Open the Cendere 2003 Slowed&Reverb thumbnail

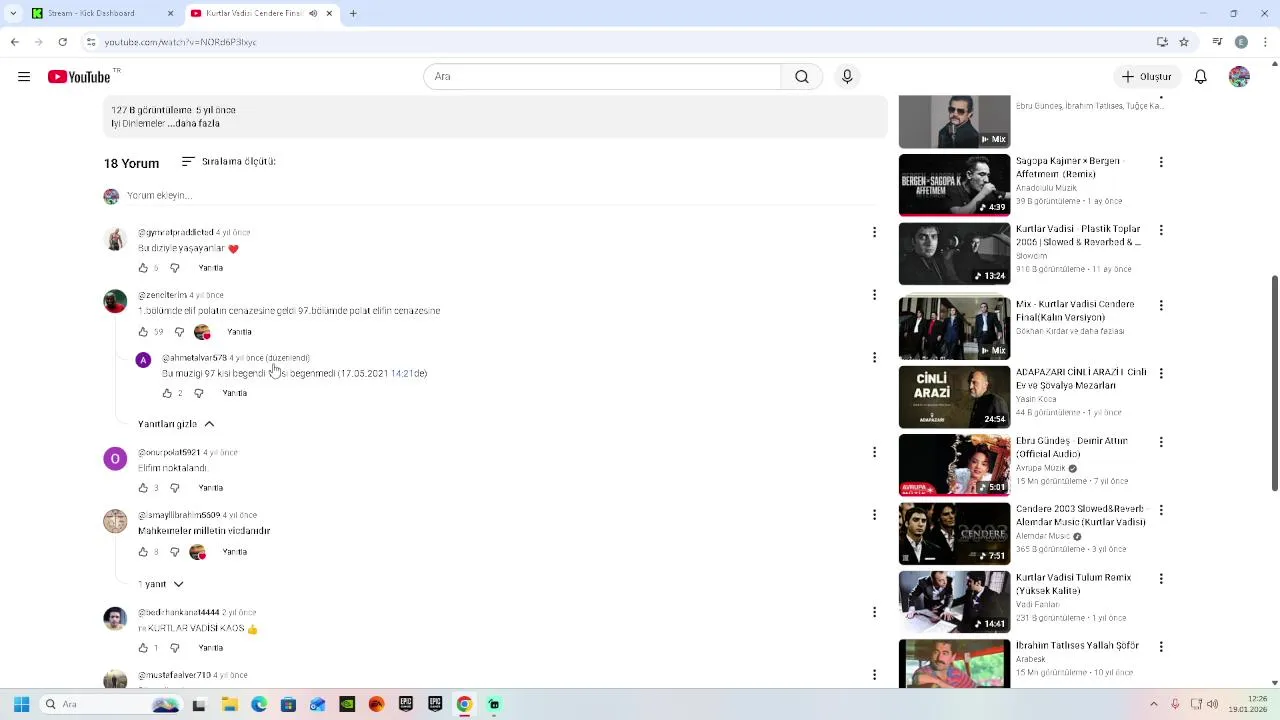954,534
